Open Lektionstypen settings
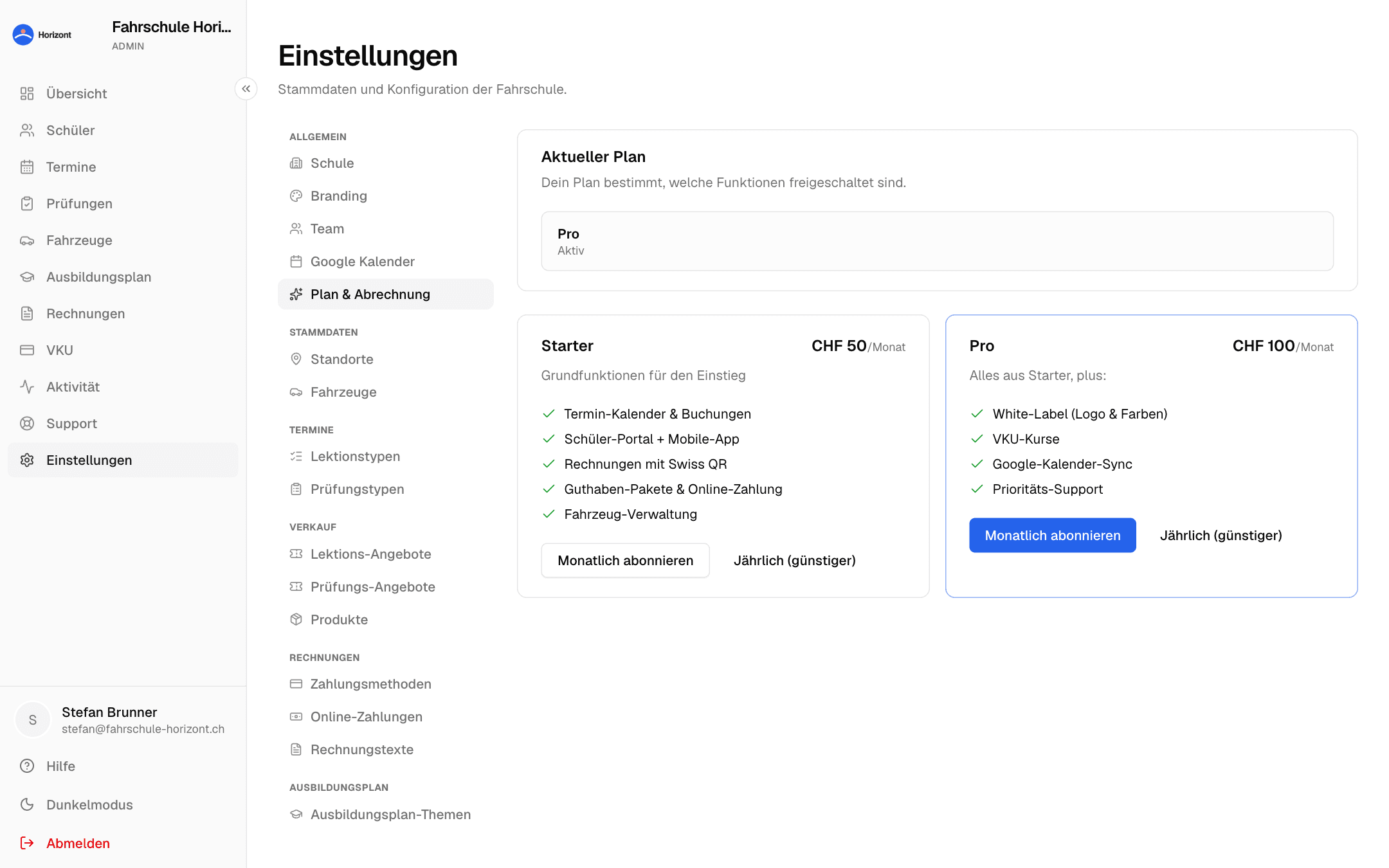 tap(386, 457)
